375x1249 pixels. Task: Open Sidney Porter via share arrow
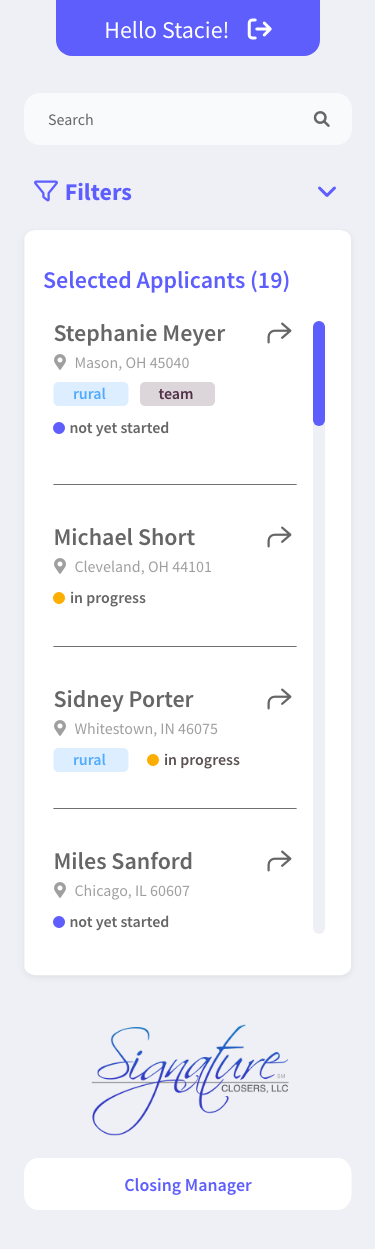[x=279, y=698]
